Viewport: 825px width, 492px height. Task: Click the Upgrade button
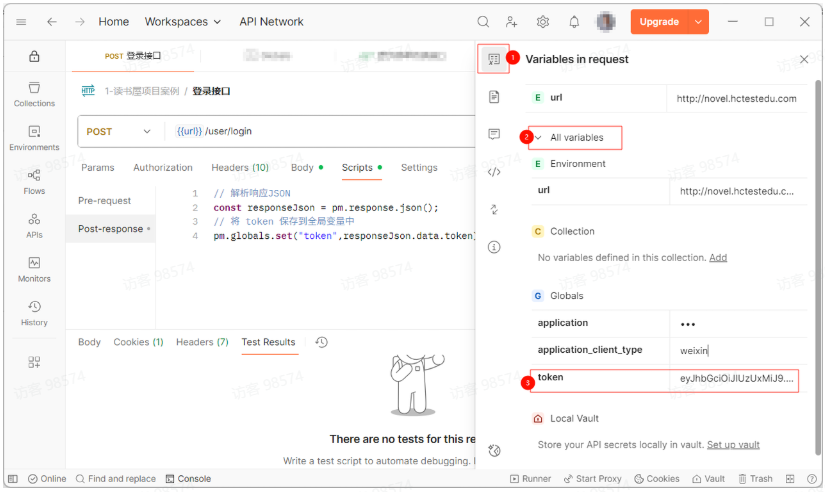(x=659, y=22)
